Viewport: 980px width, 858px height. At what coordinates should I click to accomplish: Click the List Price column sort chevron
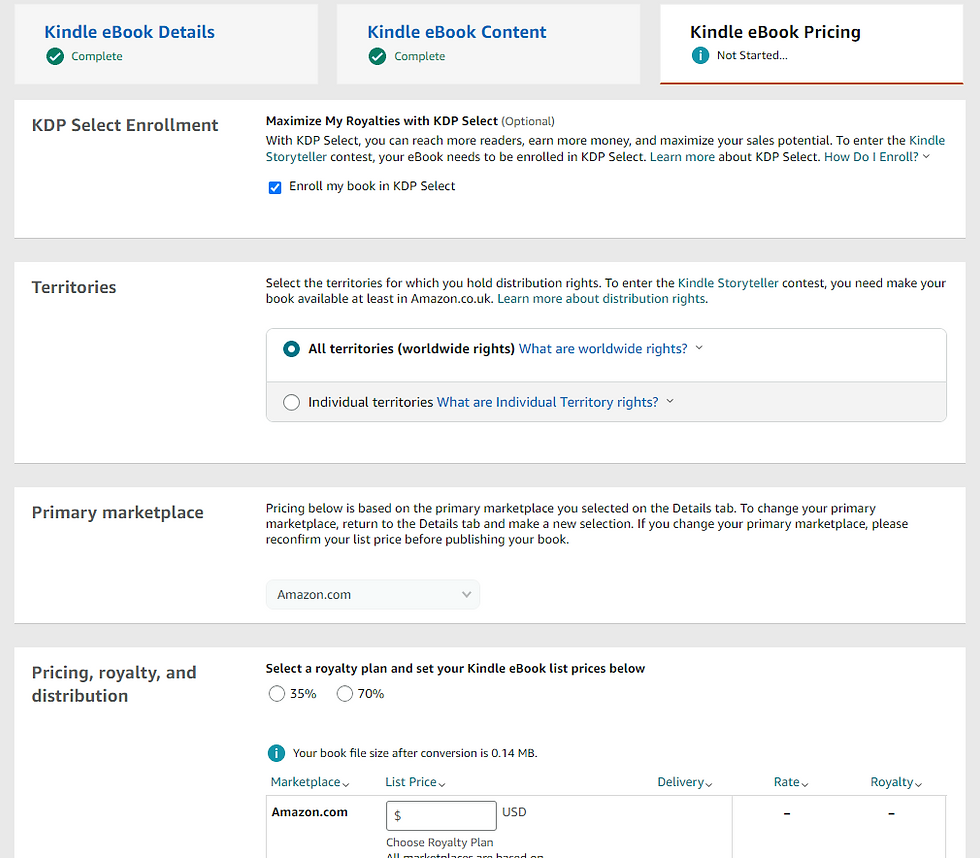pyautogui.click(x=441, y=781)
